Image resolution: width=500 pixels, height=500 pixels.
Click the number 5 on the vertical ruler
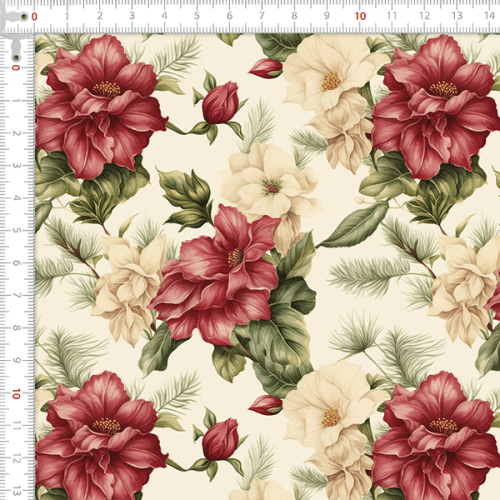click(x=16, y=230)
